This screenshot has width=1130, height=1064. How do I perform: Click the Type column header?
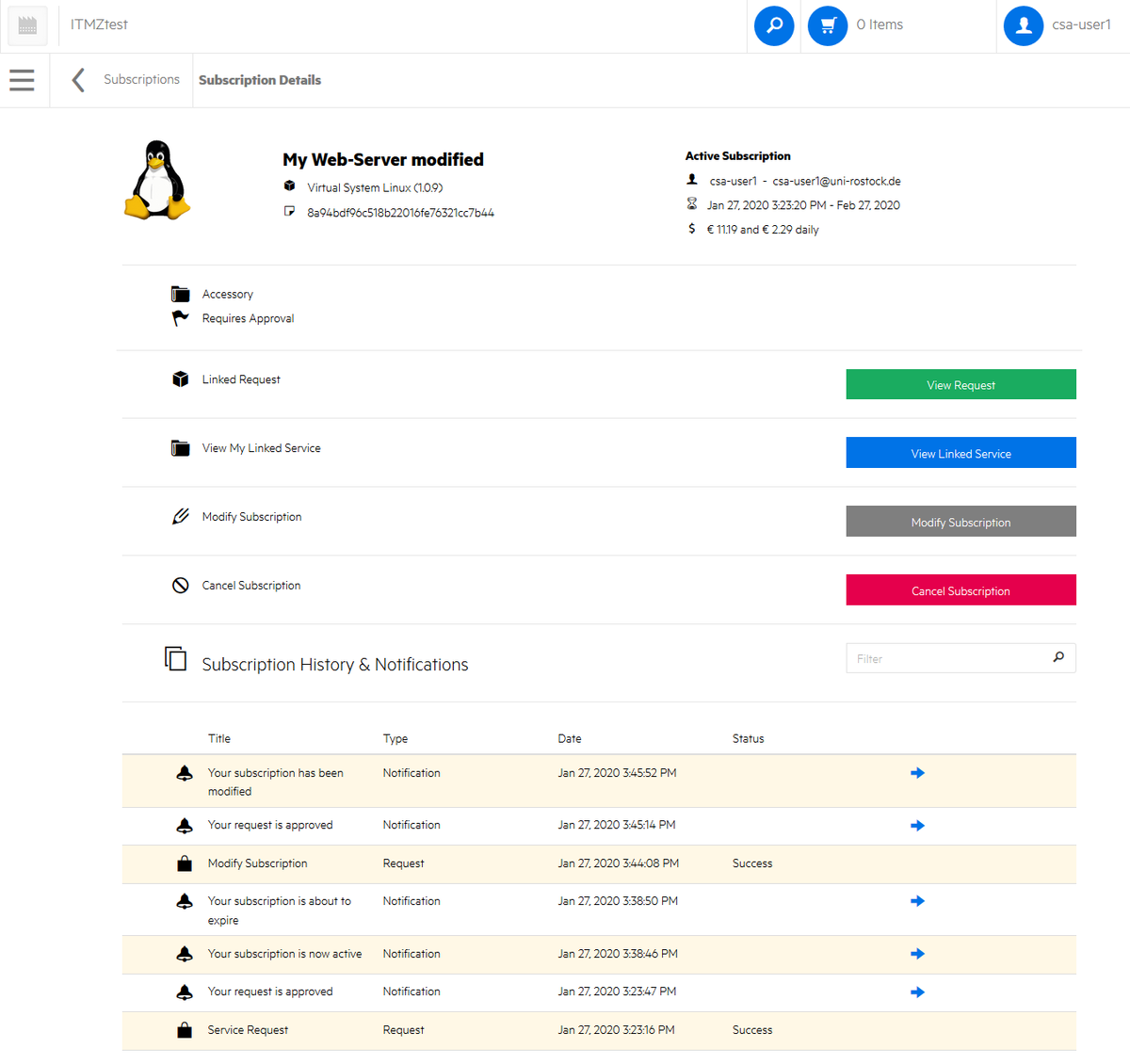[x=395, y=739]
